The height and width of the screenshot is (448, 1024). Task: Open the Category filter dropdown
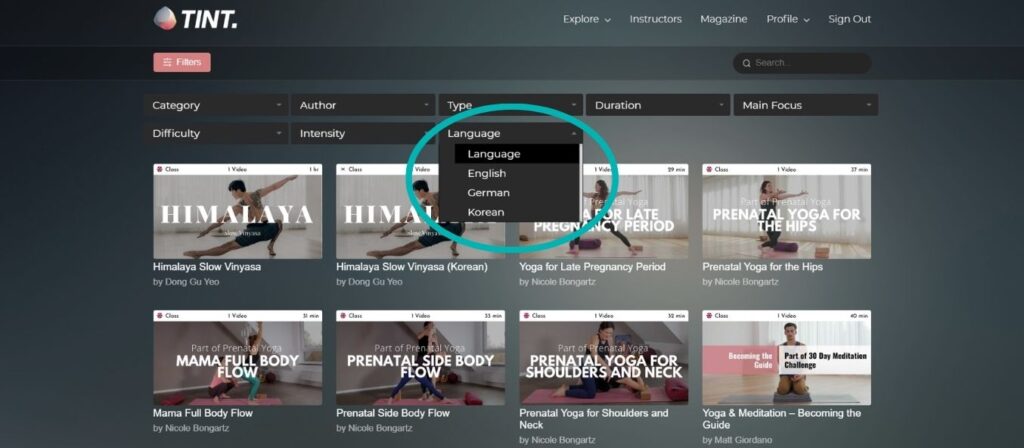(x=218, y=105)
